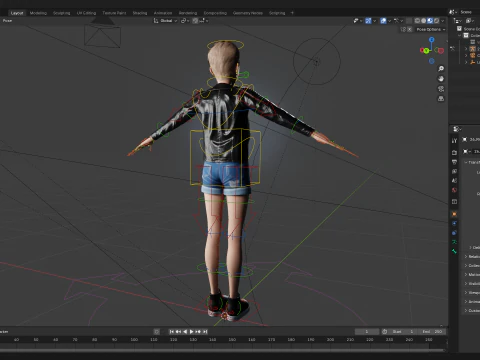Click the Scene name field
The image size is (480, 360).
[469, 12]
